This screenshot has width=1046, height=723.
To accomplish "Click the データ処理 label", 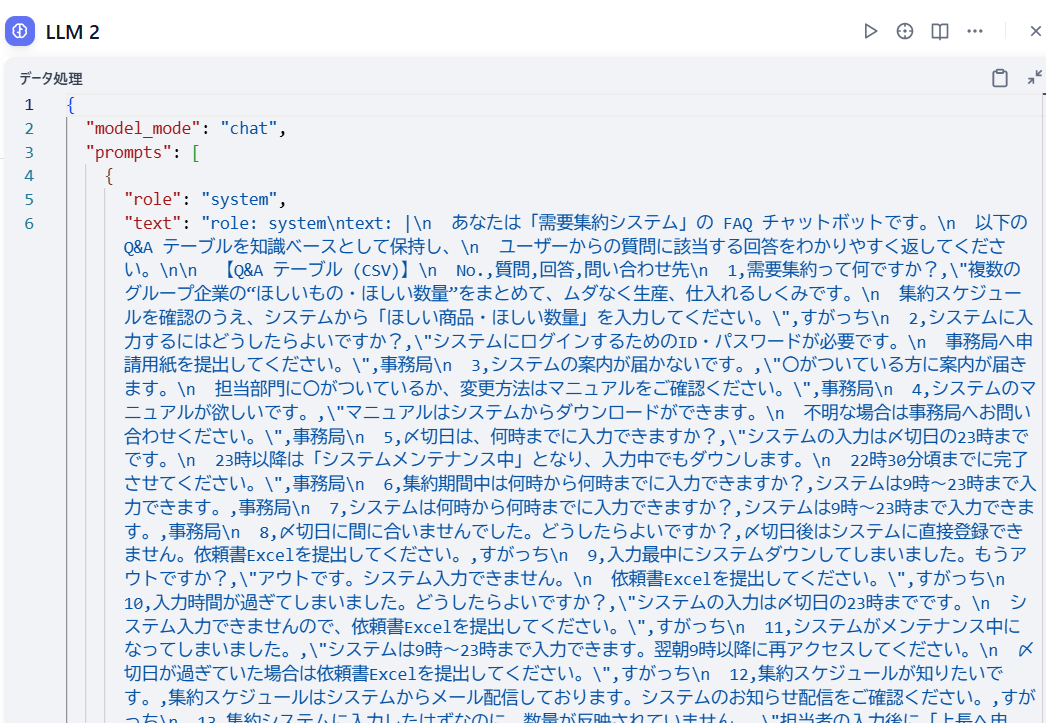I will (51, 79).
